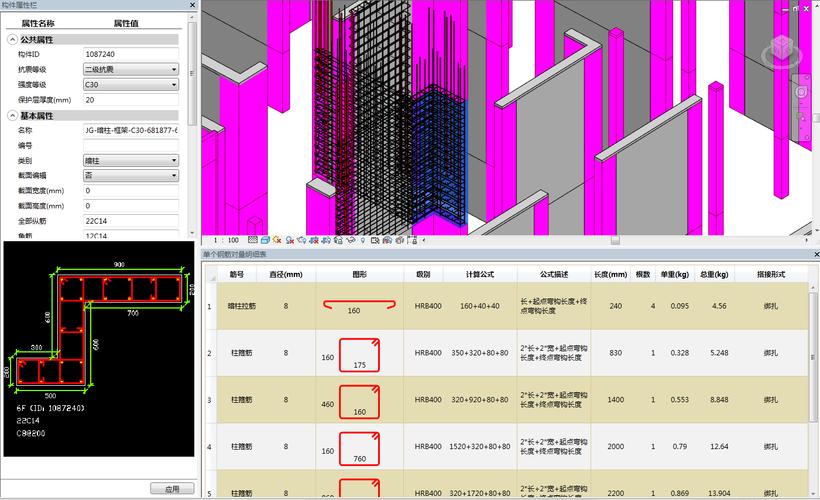Close the 构件属性栏 panel
This screenshot has height=500, width=820.
click(x=192, y=6)
